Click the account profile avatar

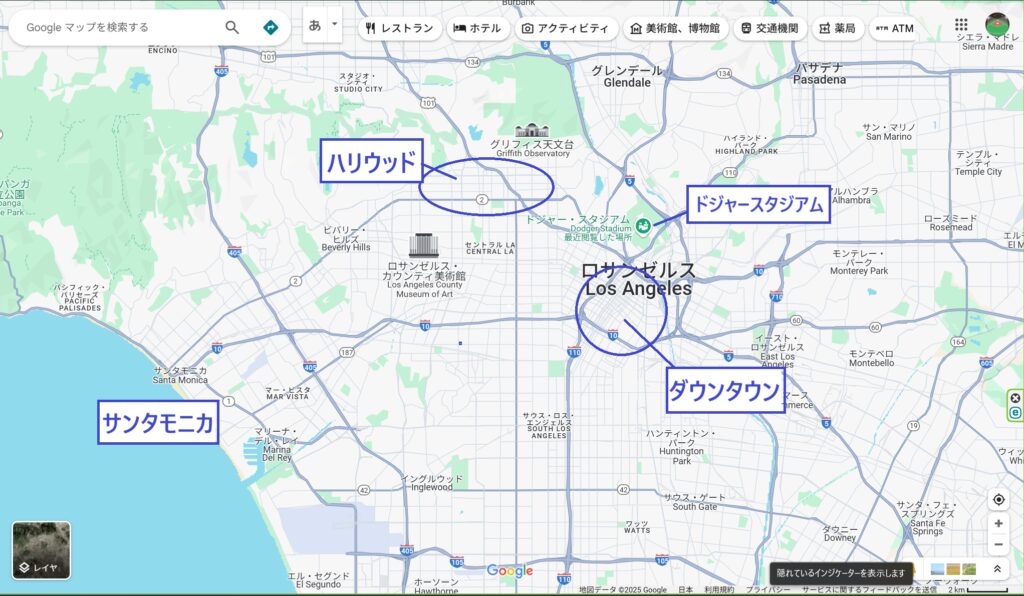coord(997,25)
